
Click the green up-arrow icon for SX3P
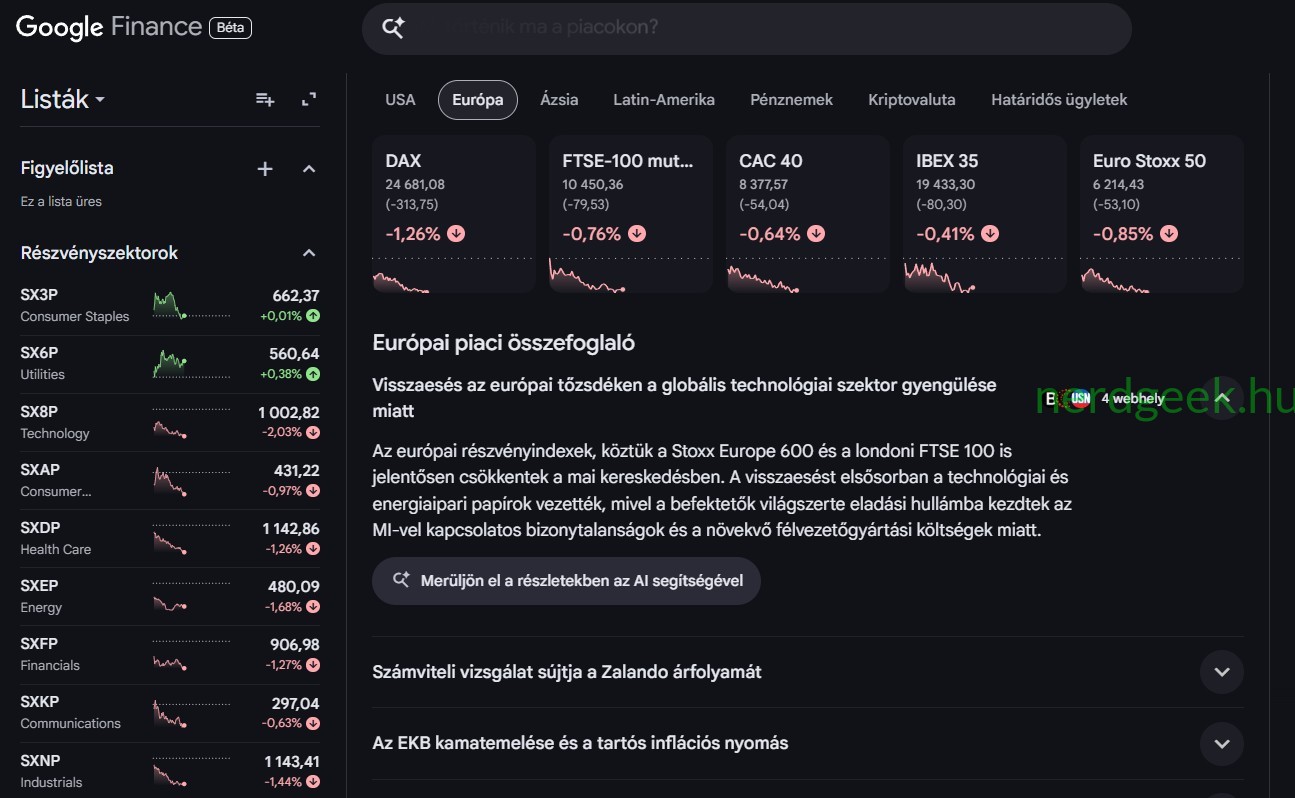(313, 316)
